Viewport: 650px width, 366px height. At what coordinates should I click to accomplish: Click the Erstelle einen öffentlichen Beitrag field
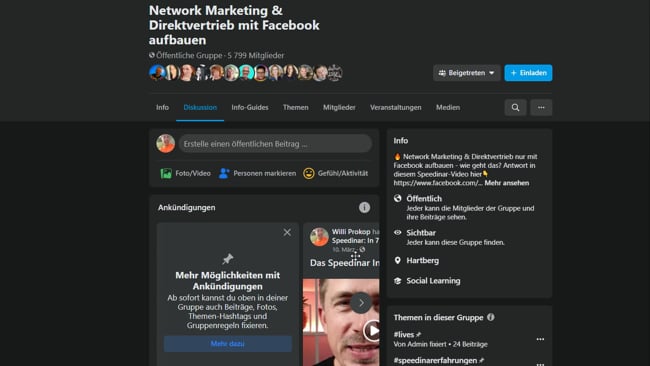(275, 144)
